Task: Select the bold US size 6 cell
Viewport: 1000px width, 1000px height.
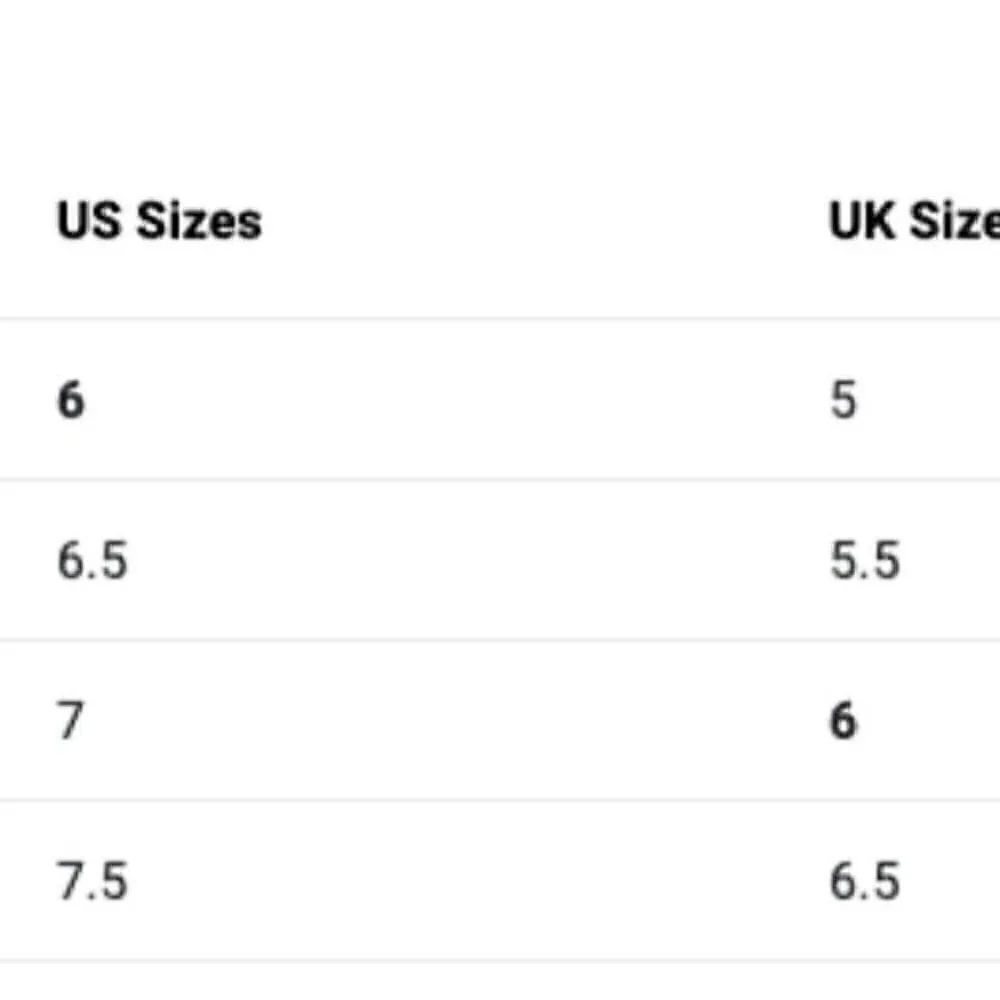Action: [71, 400]
